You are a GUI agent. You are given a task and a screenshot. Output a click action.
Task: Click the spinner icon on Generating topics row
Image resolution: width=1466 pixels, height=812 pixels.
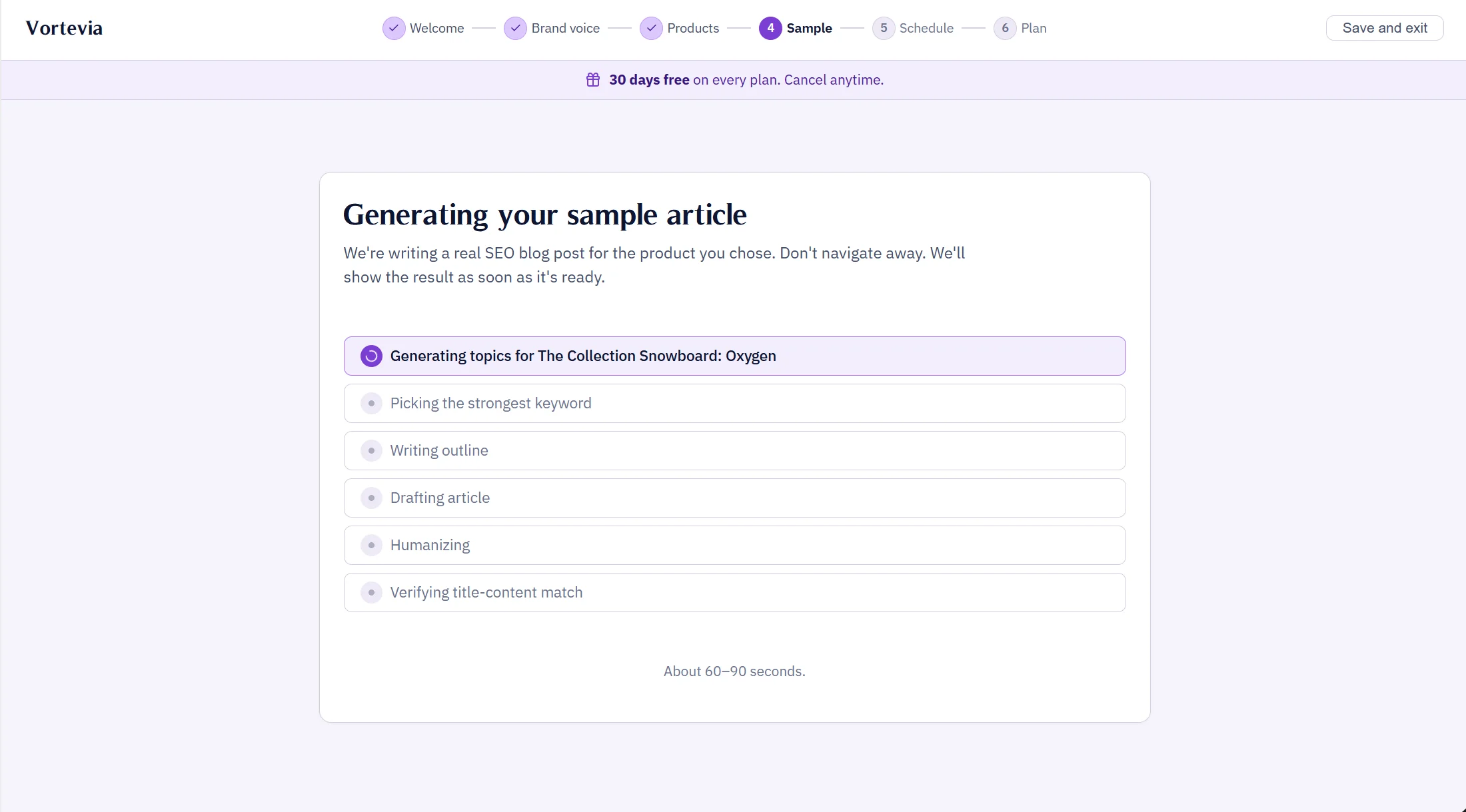coord(371,356)
